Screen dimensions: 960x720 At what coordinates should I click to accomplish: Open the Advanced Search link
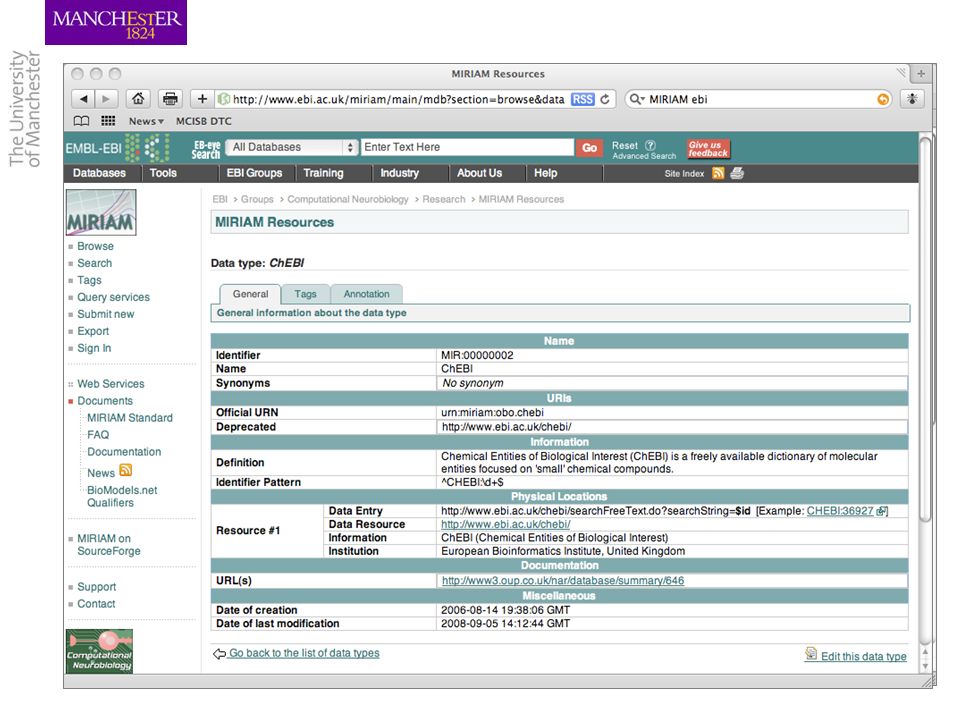[x=644, y=156]
